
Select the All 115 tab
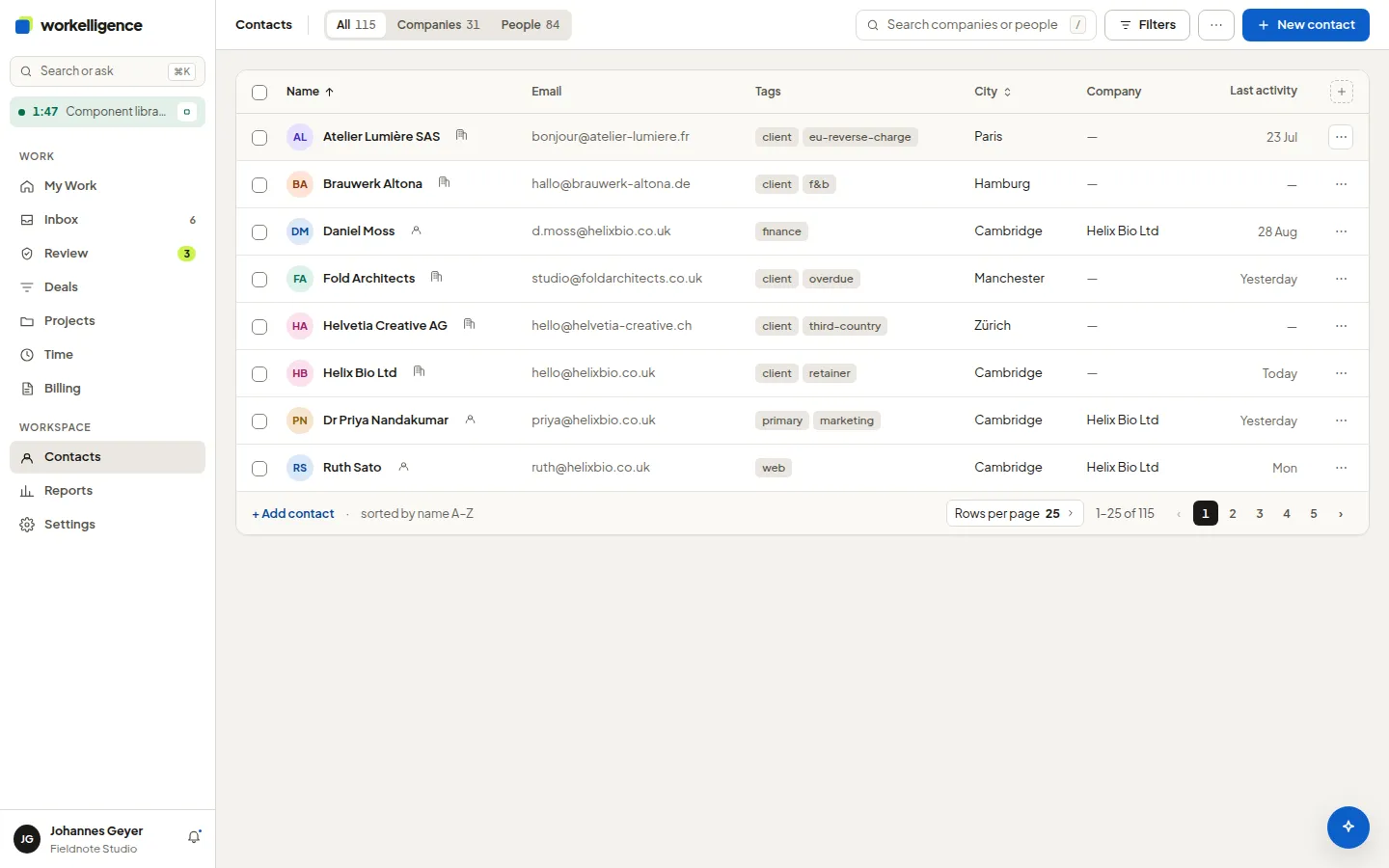coord(356,25)
